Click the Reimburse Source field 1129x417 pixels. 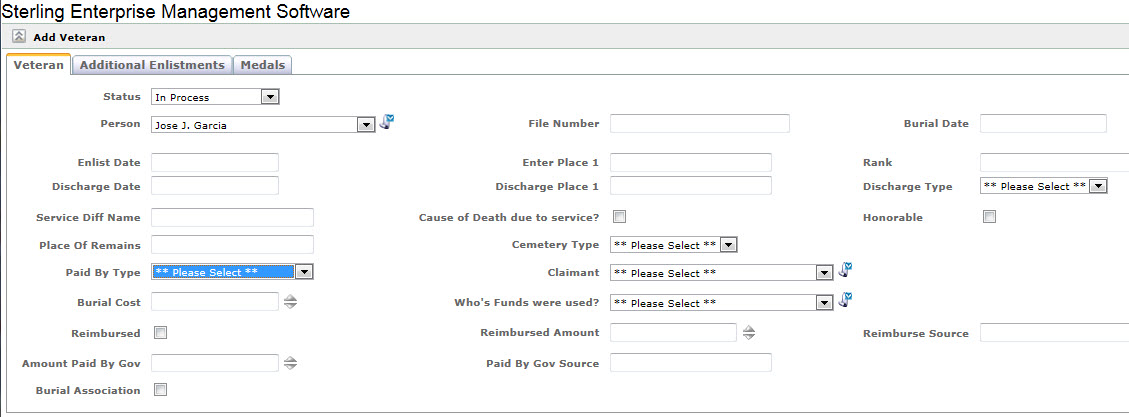coord(1054,333)
